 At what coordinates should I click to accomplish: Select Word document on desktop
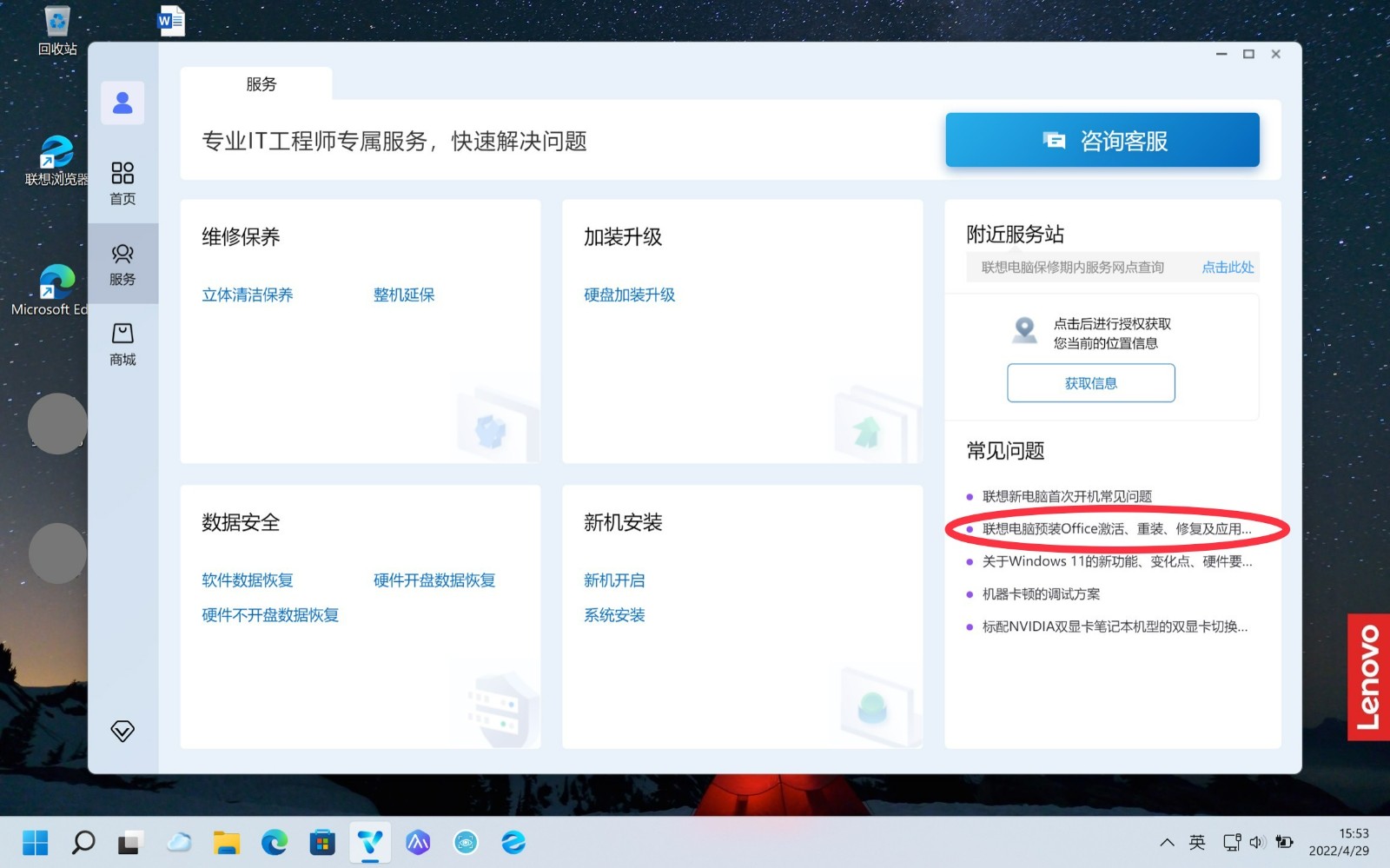[171, 21]
